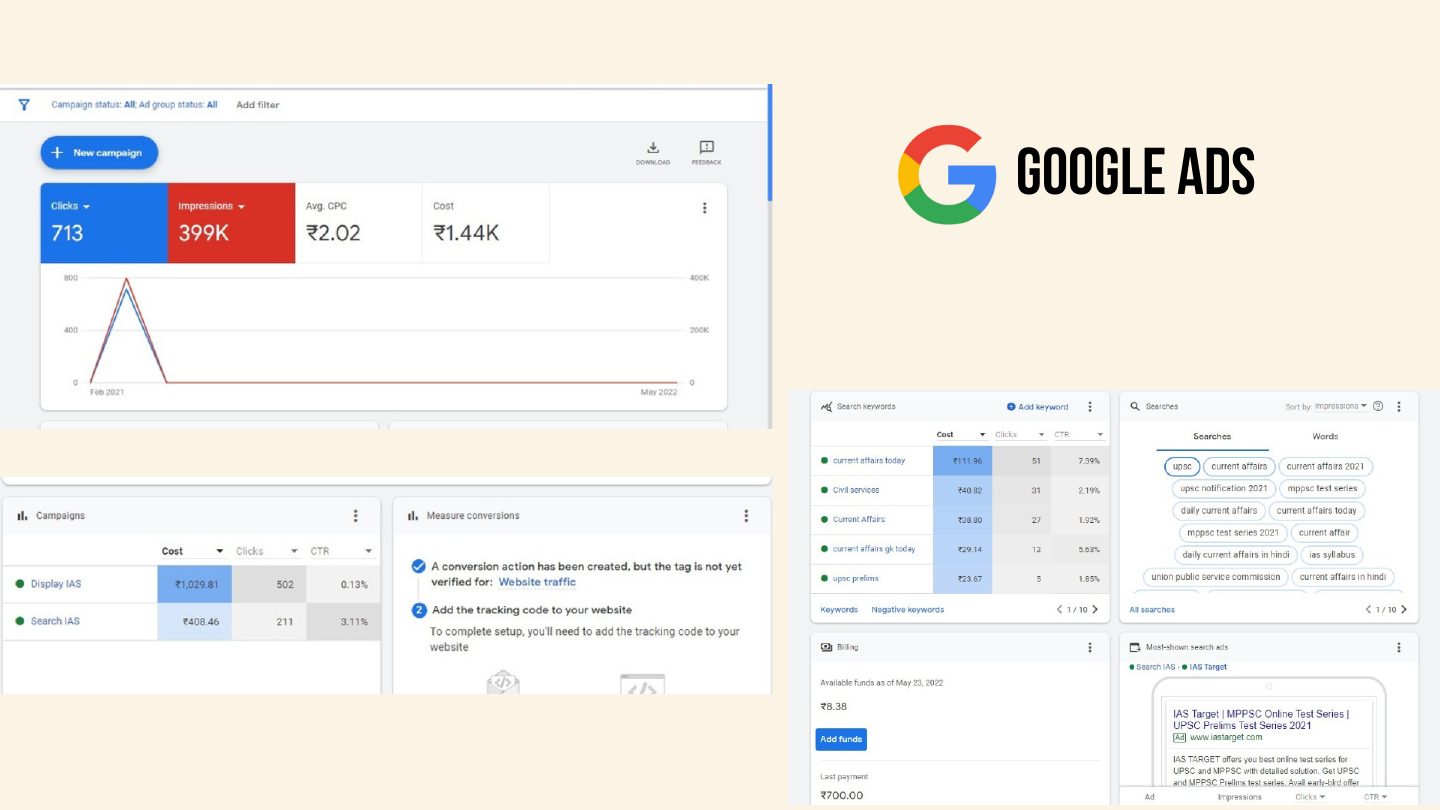Open the Cost column dropdown in Search keywords
The height and width of the screenshot is (810, 1440).
coord(983,435)
